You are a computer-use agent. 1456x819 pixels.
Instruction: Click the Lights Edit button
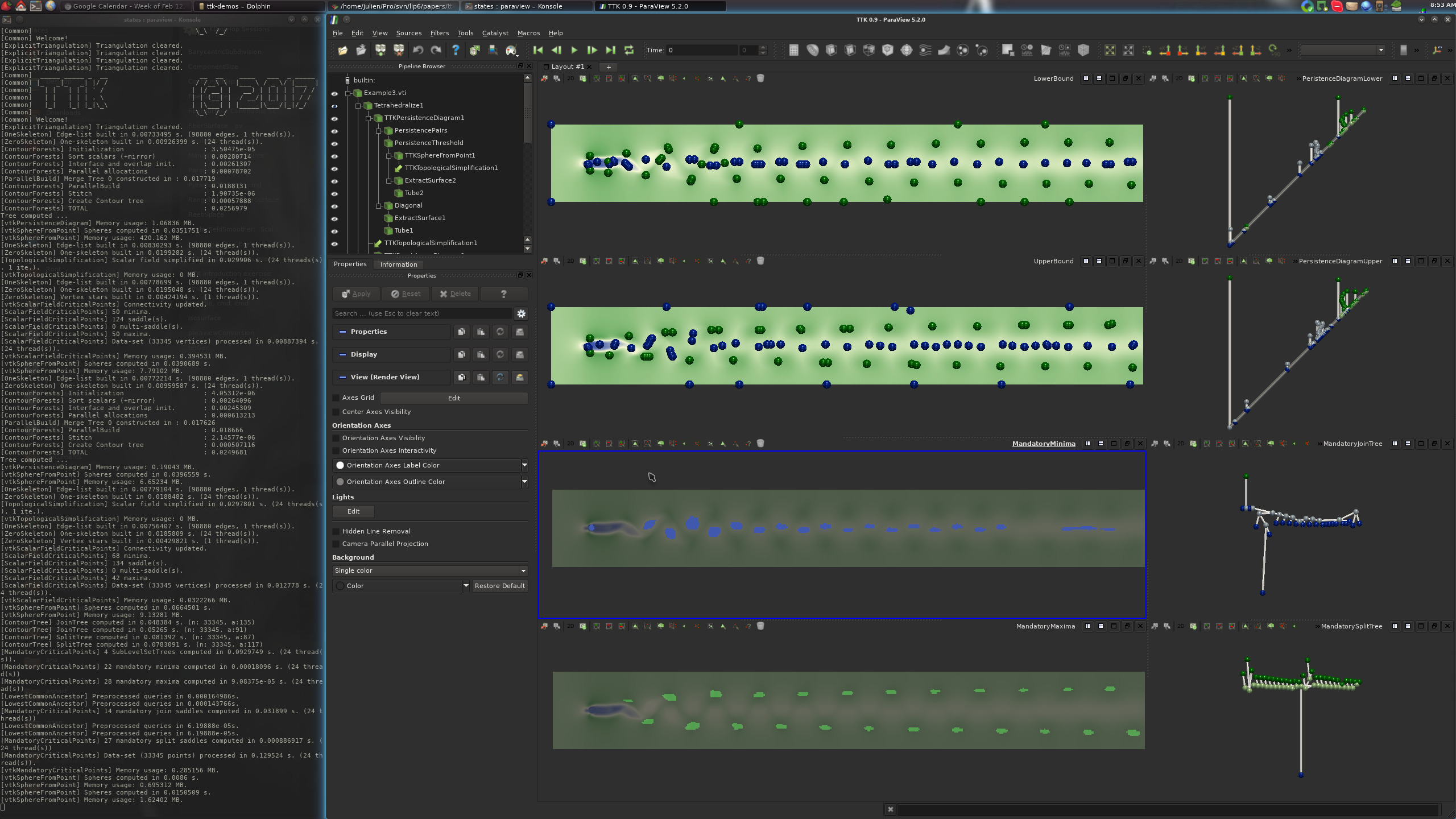click(353, 511)
